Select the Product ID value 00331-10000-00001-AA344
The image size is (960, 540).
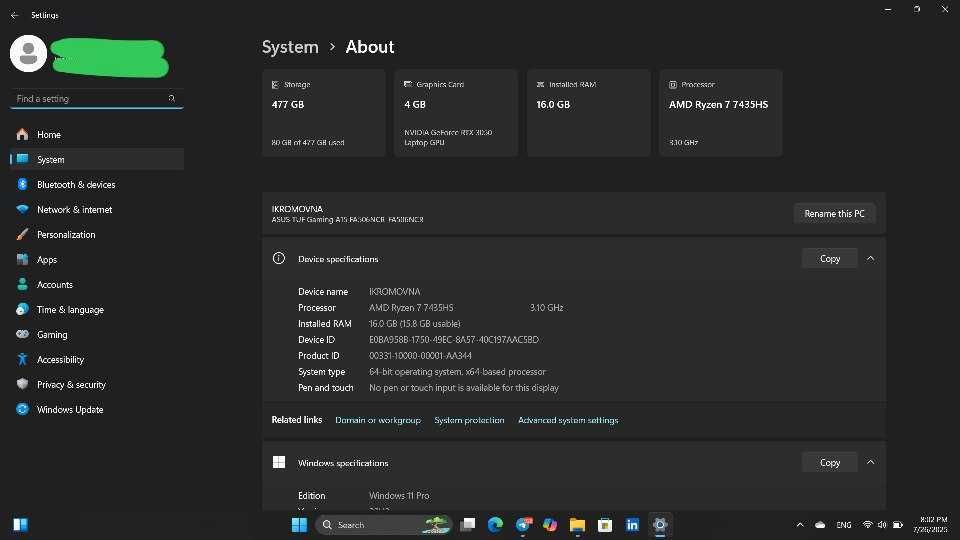[x=420, y=356]
